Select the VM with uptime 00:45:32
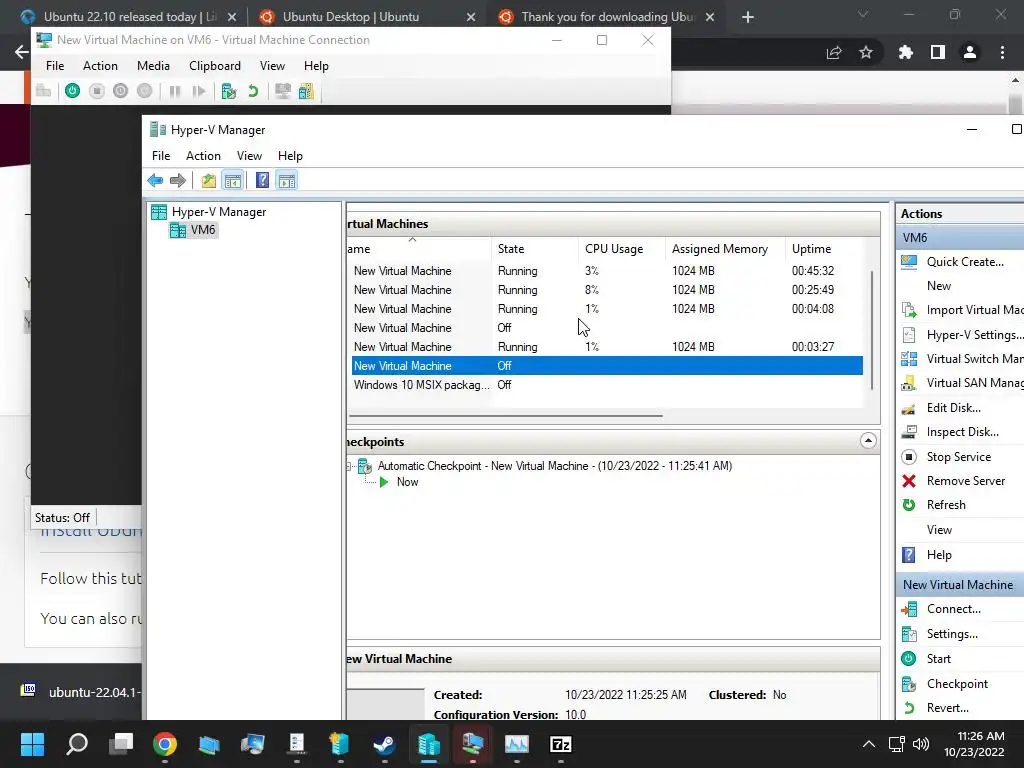The image size is (1024, 768). tap(607, 271)
